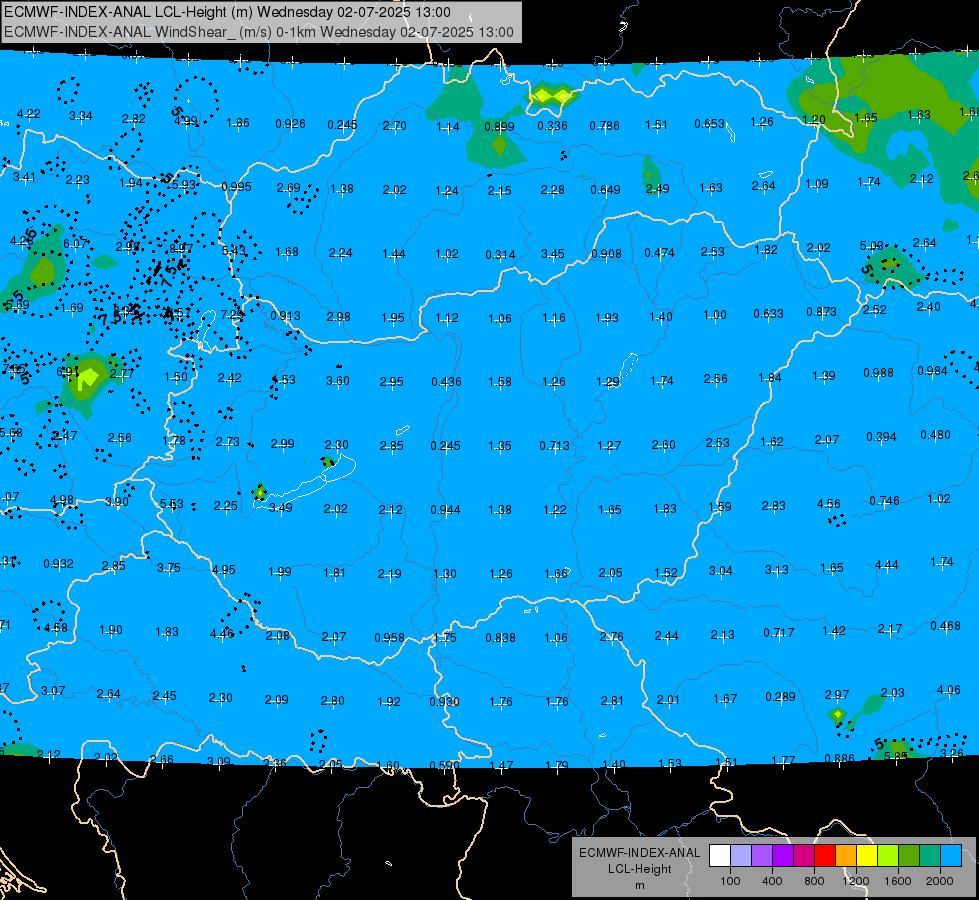Click wind shear value 0.932
The image size is (979, 900).
(59, 563)
